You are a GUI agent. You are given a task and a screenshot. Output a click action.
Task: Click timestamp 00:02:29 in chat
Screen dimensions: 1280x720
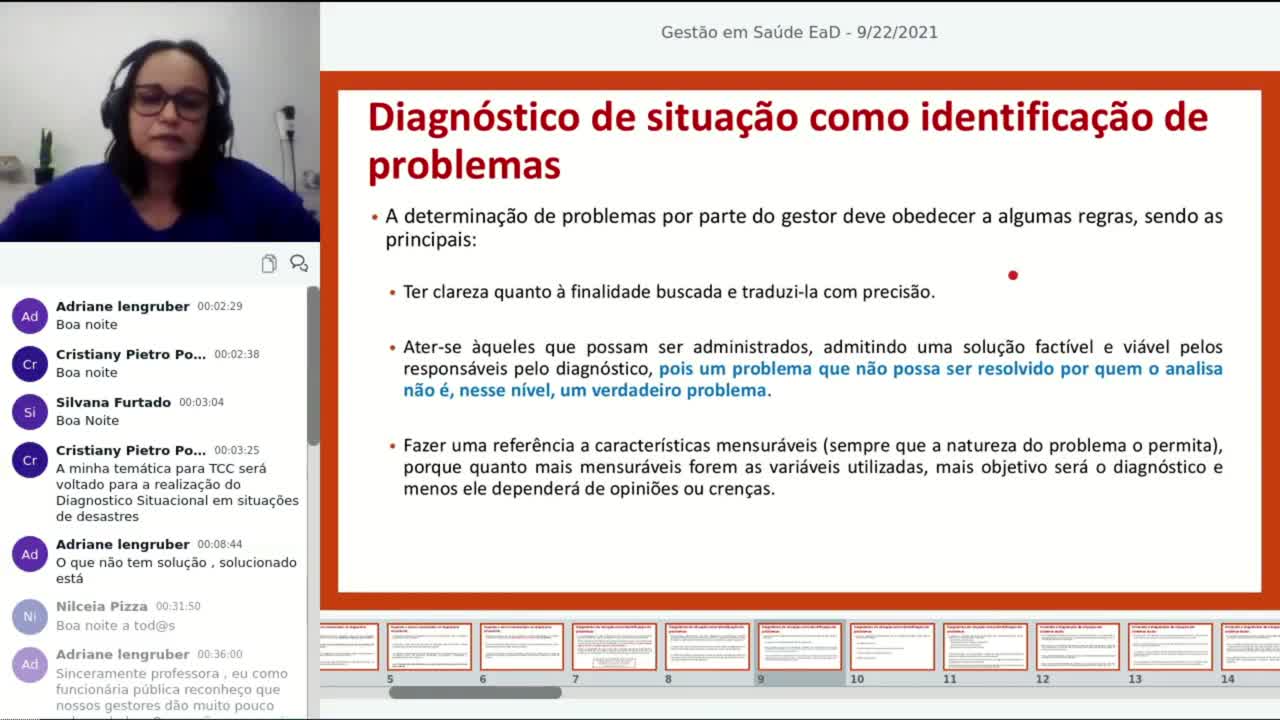point(220,306)
